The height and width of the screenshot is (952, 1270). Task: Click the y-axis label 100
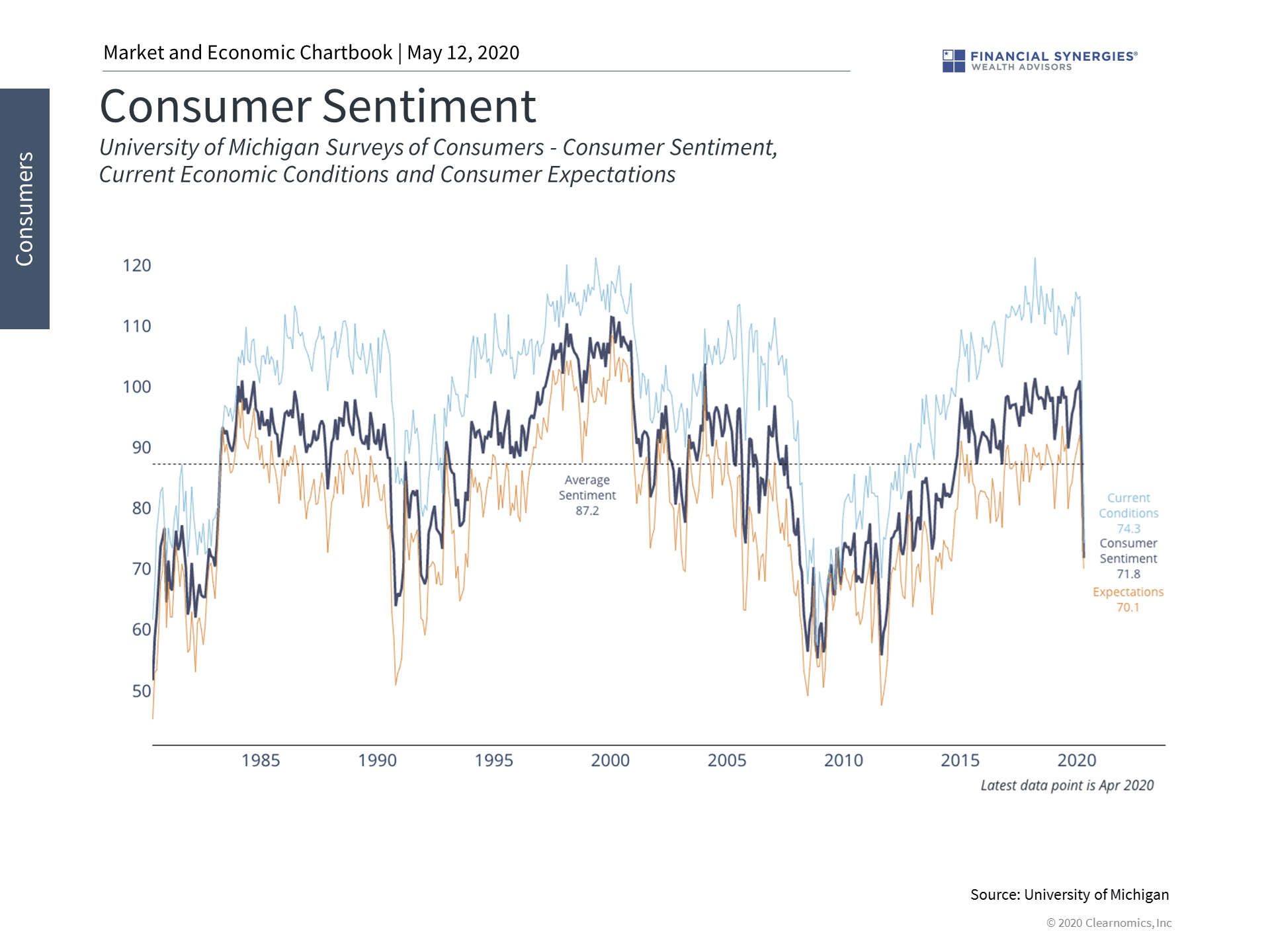pyautogui.click(x=137, y=387)
